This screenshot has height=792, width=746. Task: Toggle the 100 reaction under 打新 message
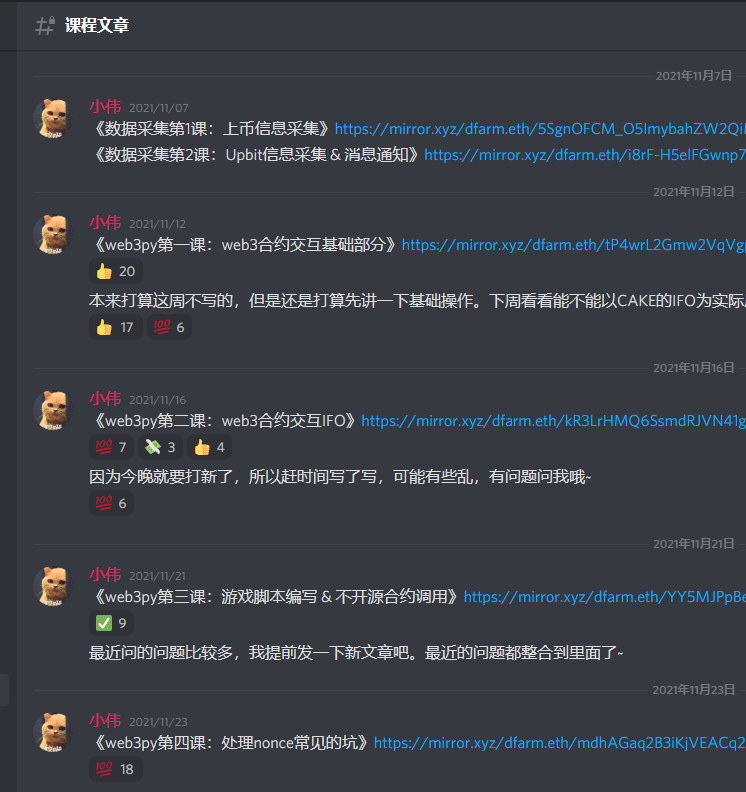pyautogui.click(x=111, y=503)
